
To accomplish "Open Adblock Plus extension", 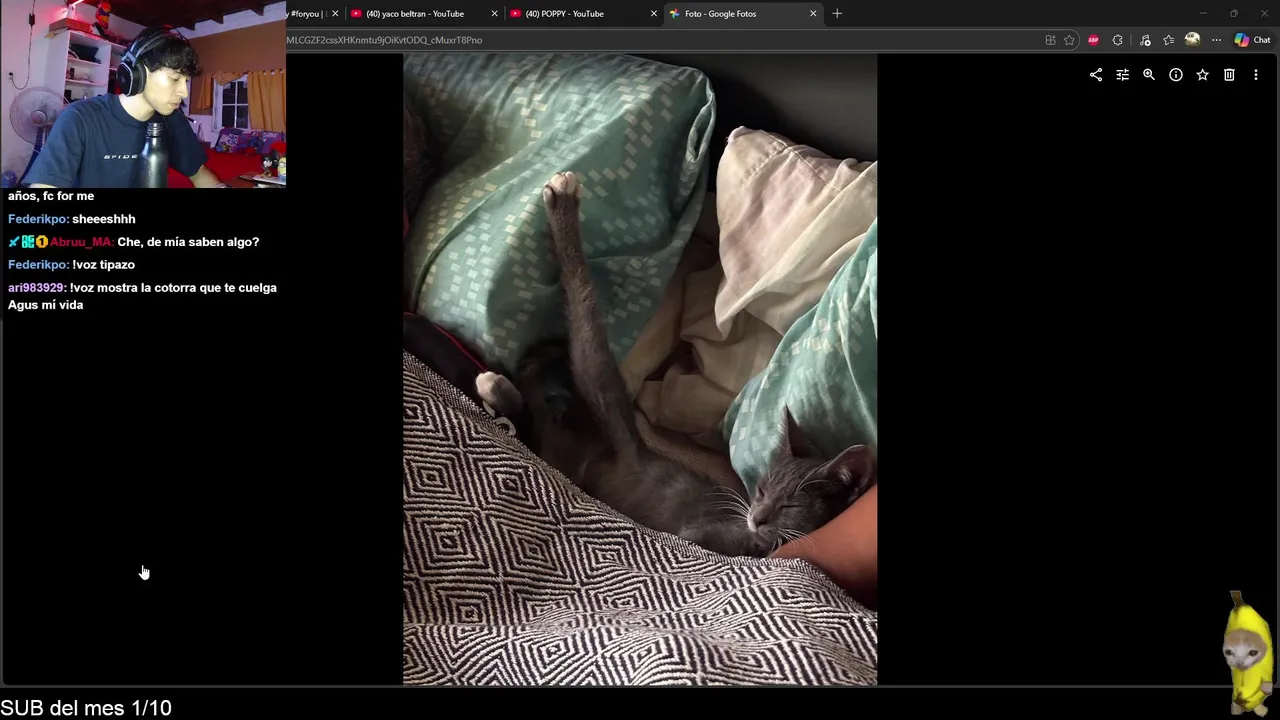I will click(1093, 40).
